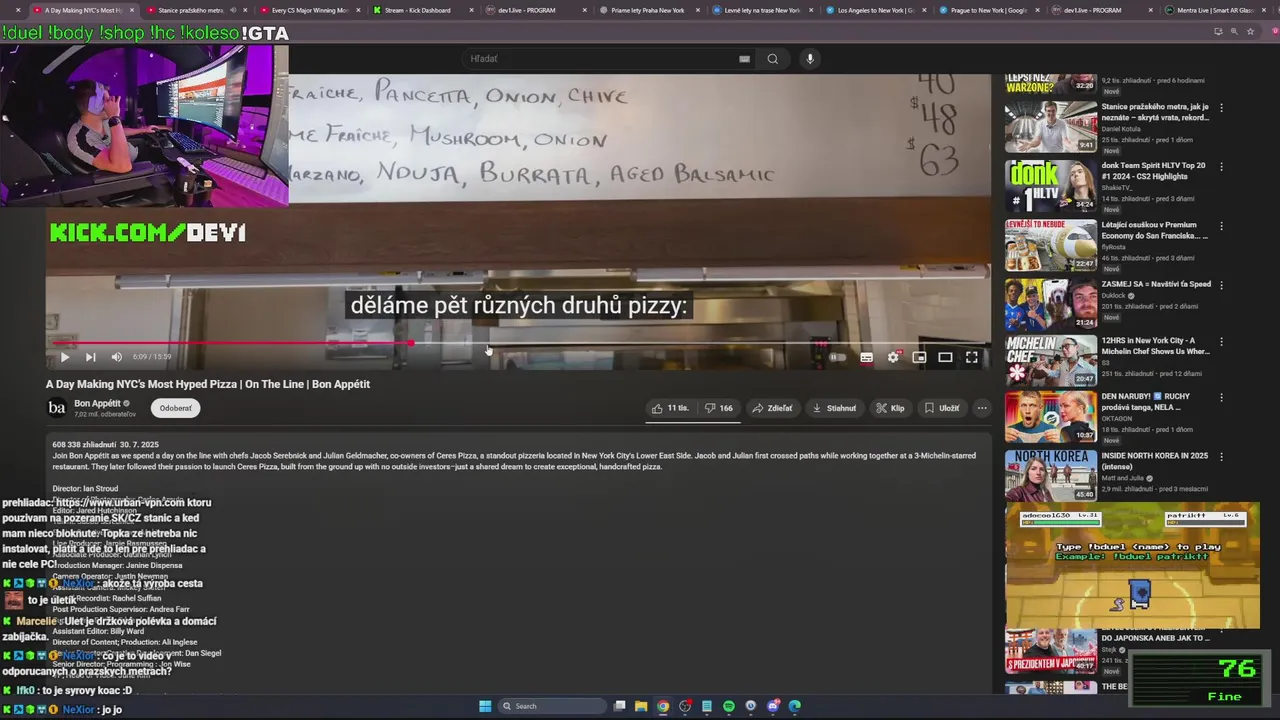Open options menu for donk Team Spirit video
Image resolution: width=1280 pixels, height=720 pixels.
pyautogui.click(x=1221, y=167)
